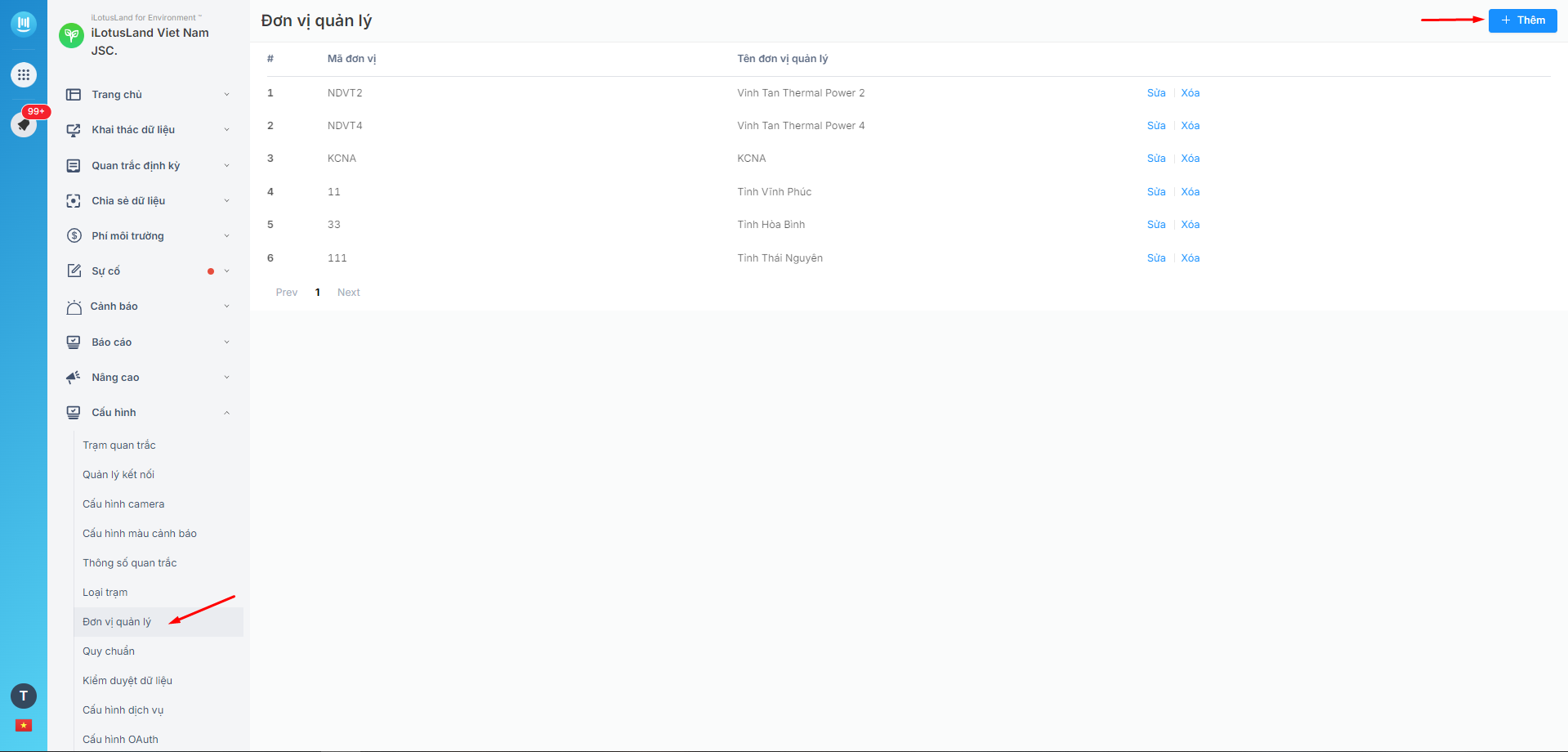The height and width of the screenshot is (752, 1568).
Task: Click Sửa in the KCNA row
Action: pyautogui.click(x=1156, y=159)
